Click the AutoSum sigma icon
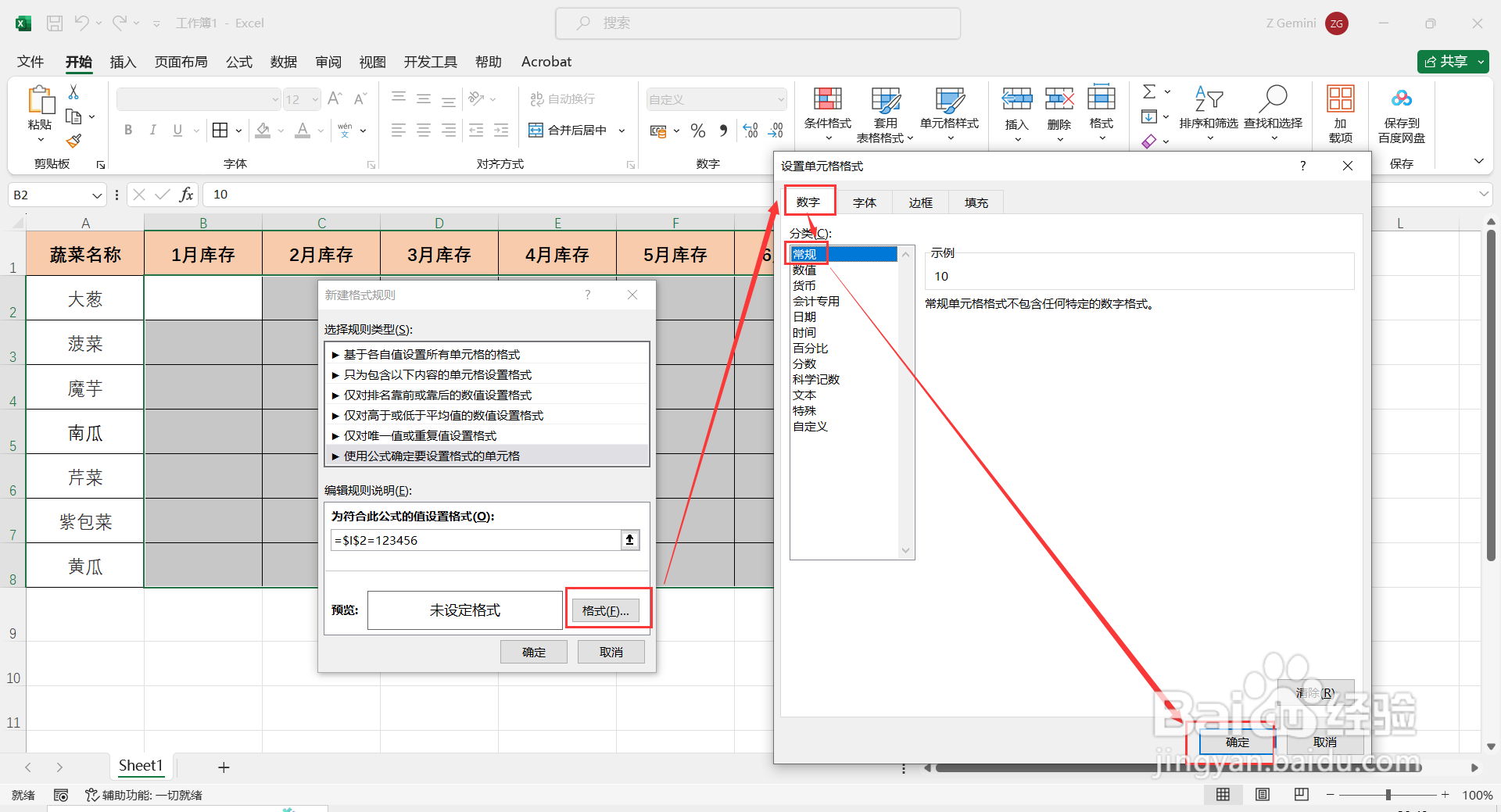The height and width of the screenshot is (812, 1501). coord(1149,92)
